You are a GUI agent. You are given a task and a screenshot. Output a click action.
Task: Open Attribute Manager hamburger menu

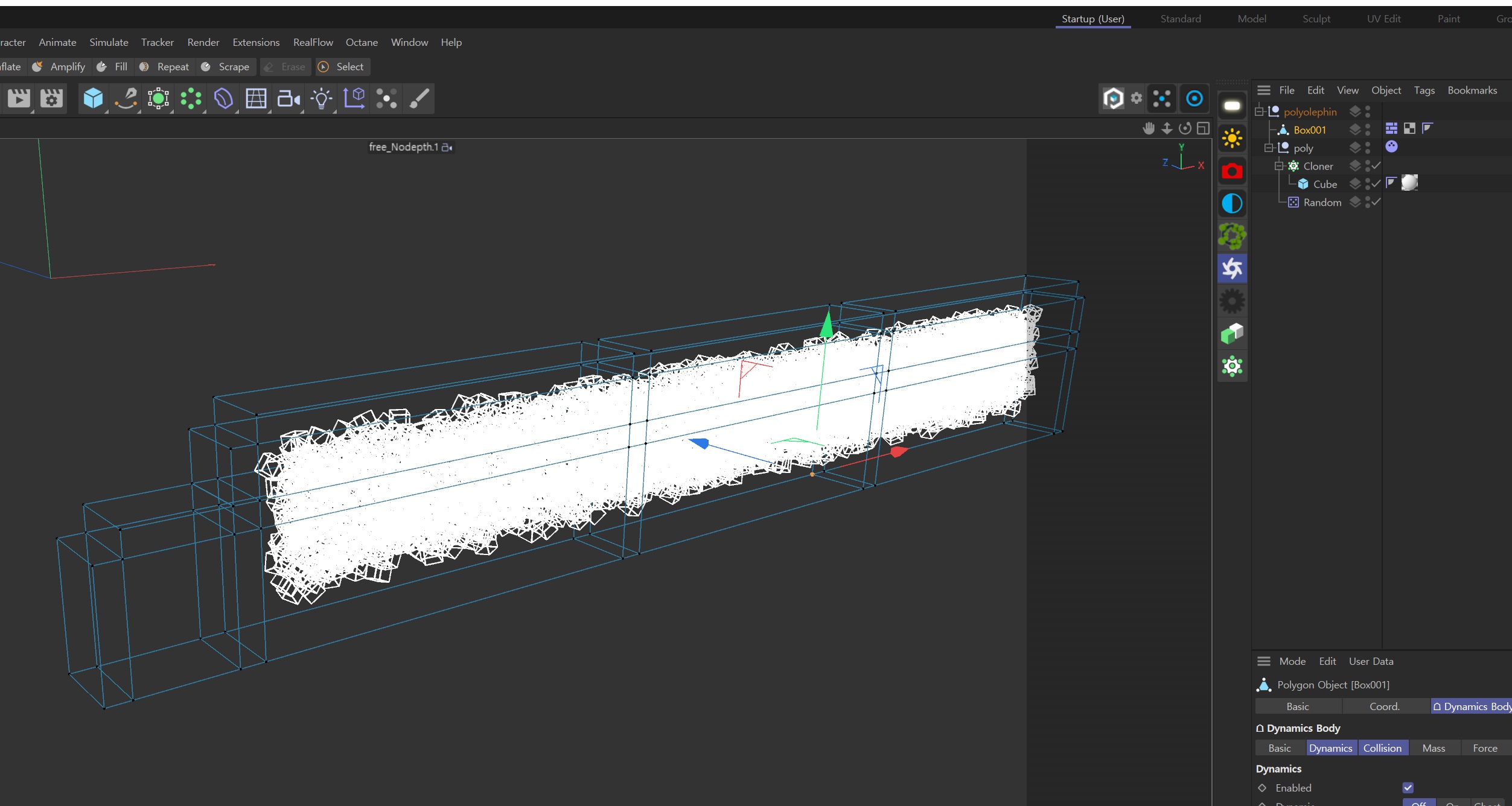(1264, 661)
